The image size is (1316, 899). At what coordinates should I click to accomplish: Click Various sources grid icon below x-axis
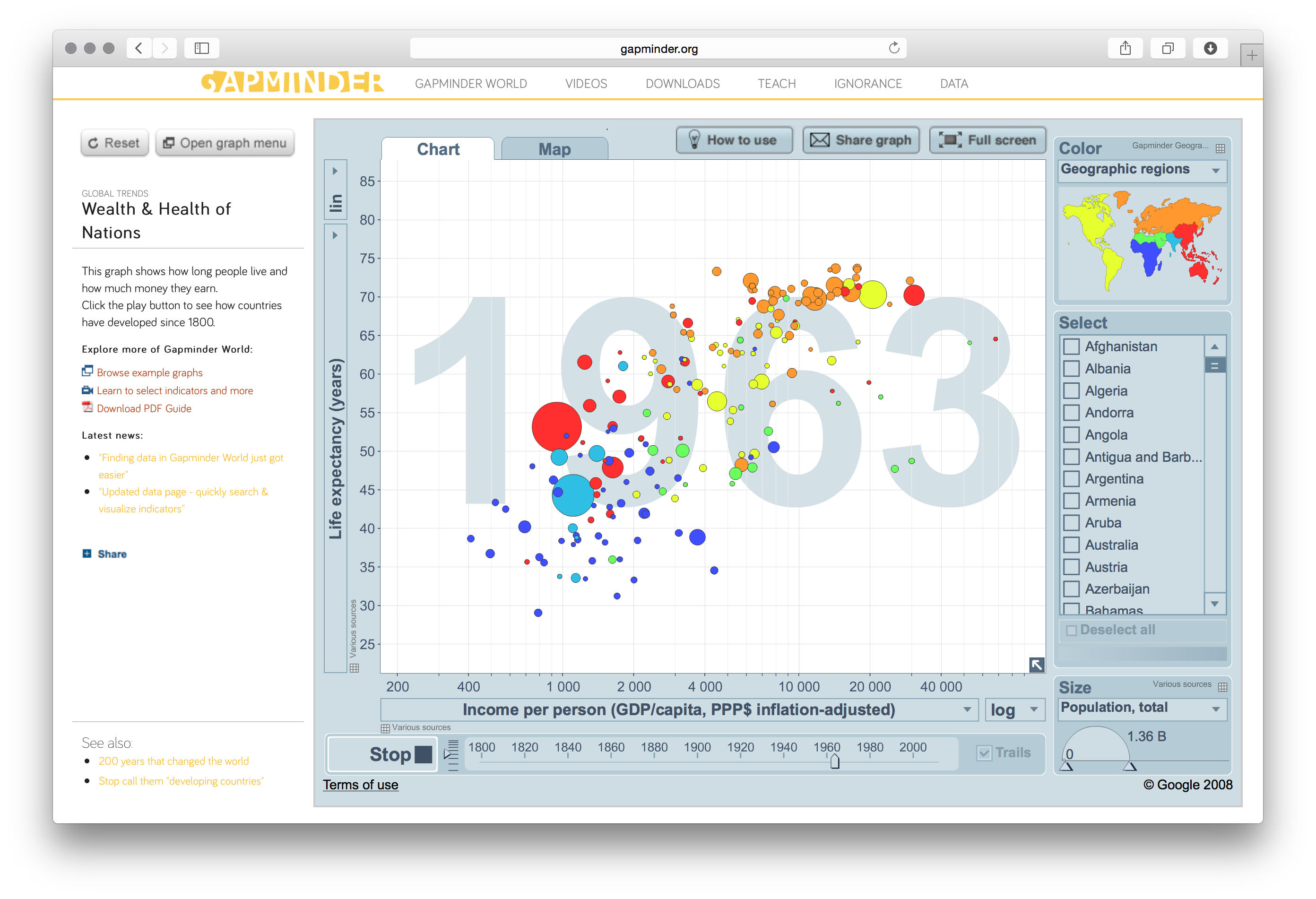[x=386, y=727]
